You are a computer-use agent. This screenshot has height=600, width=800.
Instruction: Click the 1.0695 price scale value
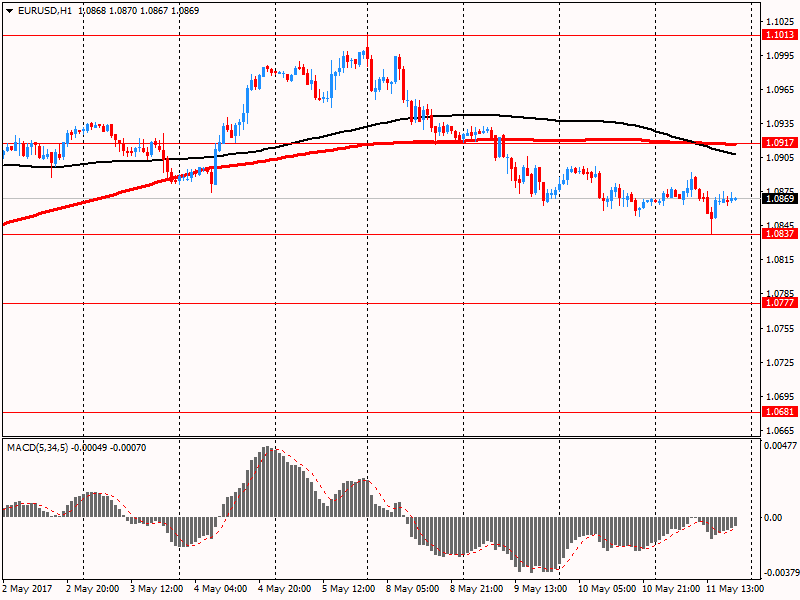[x=780, y=396]
